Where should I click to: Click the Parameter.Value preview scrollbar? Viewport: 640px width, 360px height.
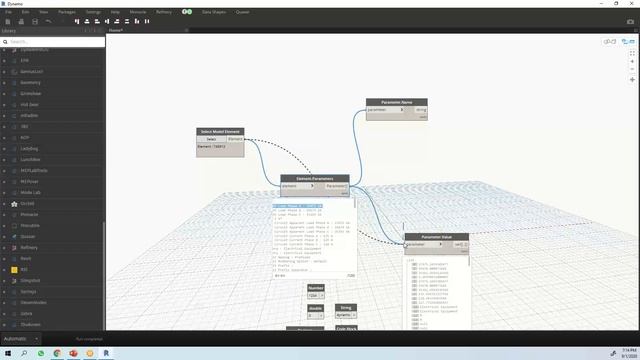pyautogui.click(x=469, y=261)
